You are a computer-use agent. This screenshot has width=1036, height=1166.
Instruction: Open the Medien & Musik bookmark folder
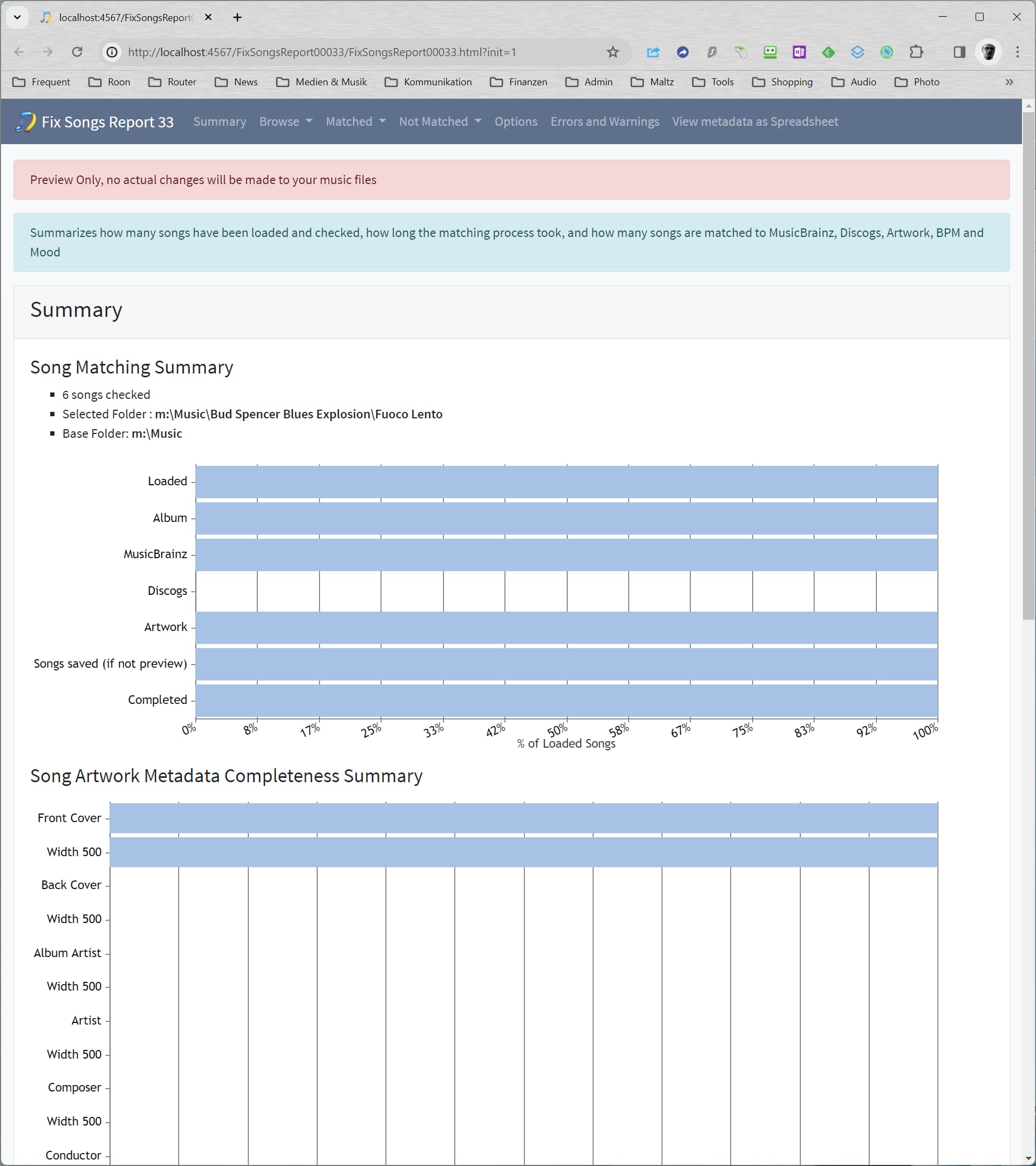coord(322,82)
